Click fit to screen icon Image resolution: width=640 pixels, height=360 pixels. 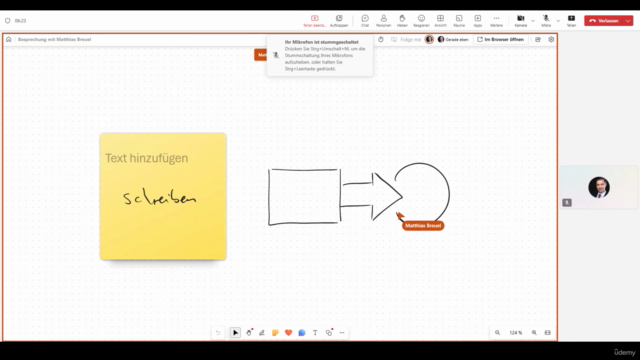click(548, 333)
